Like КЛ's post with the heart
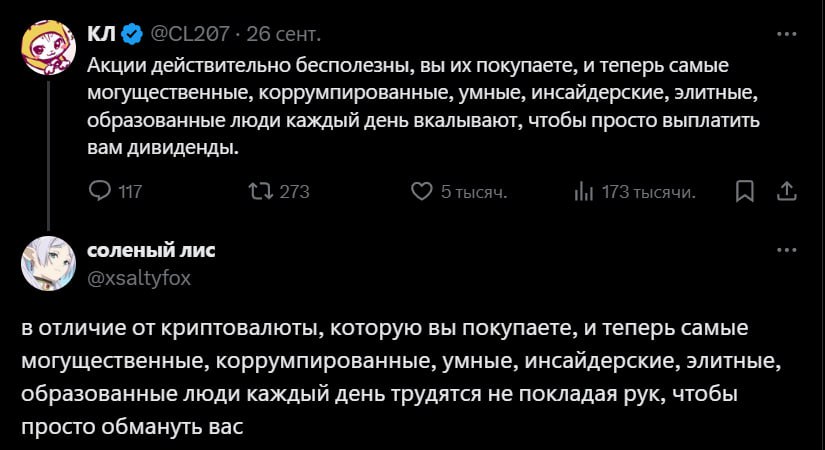The image size is (825, 450). coord(422,191)
